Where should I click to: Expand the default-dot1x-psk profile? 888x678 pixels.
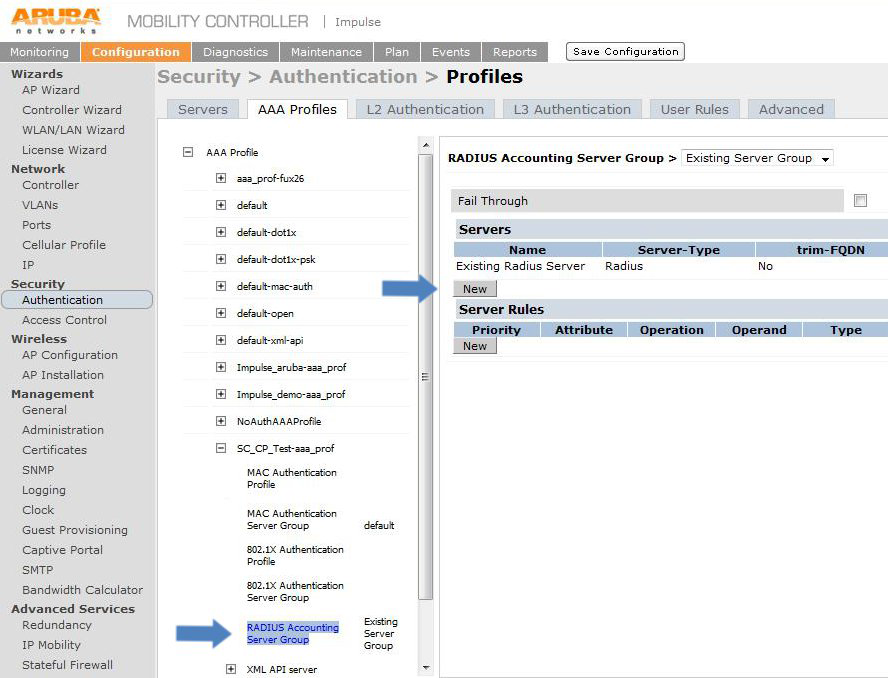[221, 259]
